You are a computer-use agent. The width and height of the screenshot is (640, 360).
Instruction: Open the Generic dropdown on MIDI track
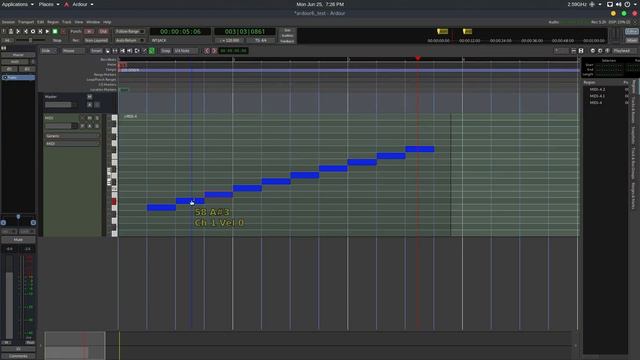[72, 136]
